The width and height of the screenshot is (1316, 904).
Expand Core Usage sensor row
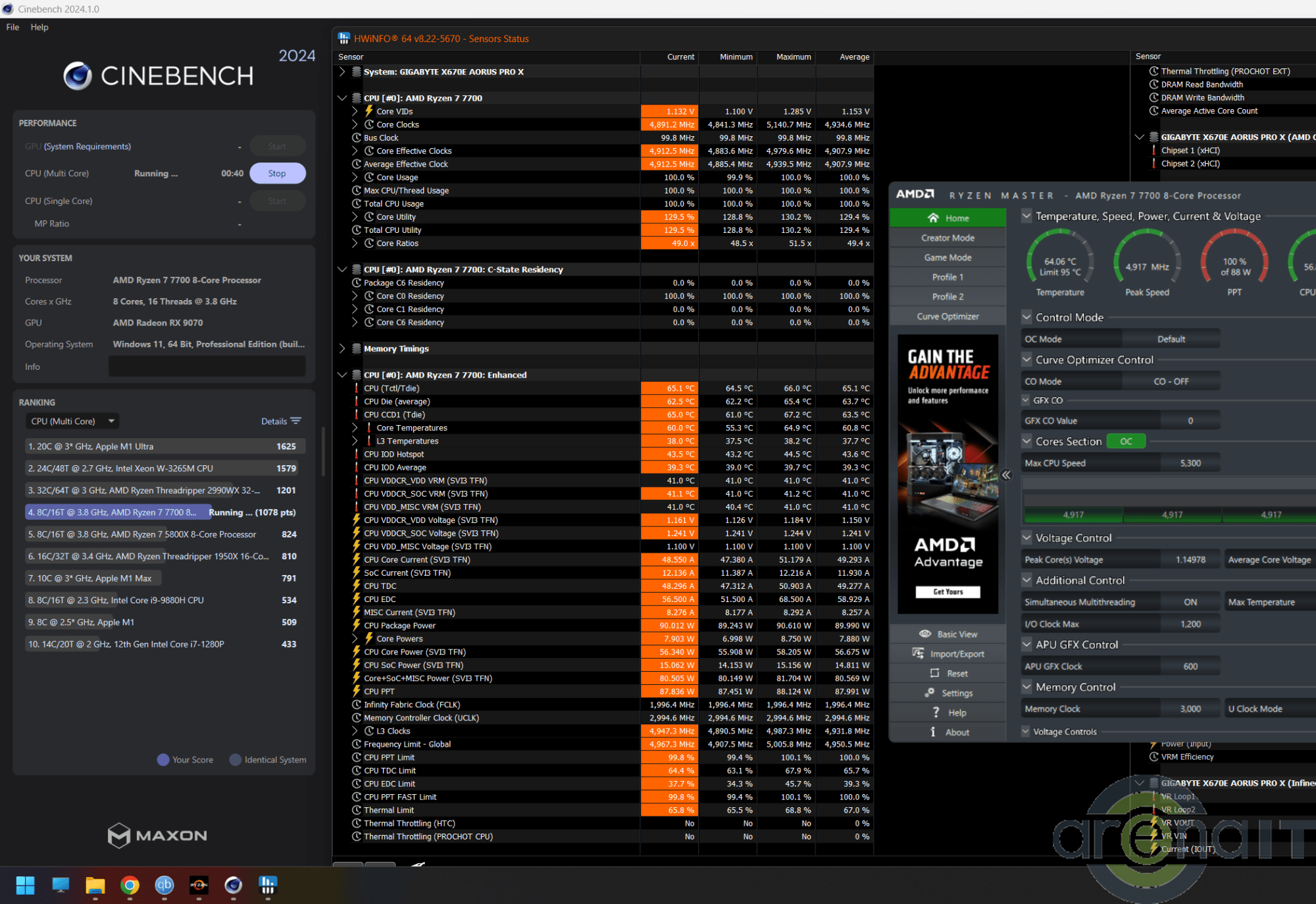(x=355, y=177)
